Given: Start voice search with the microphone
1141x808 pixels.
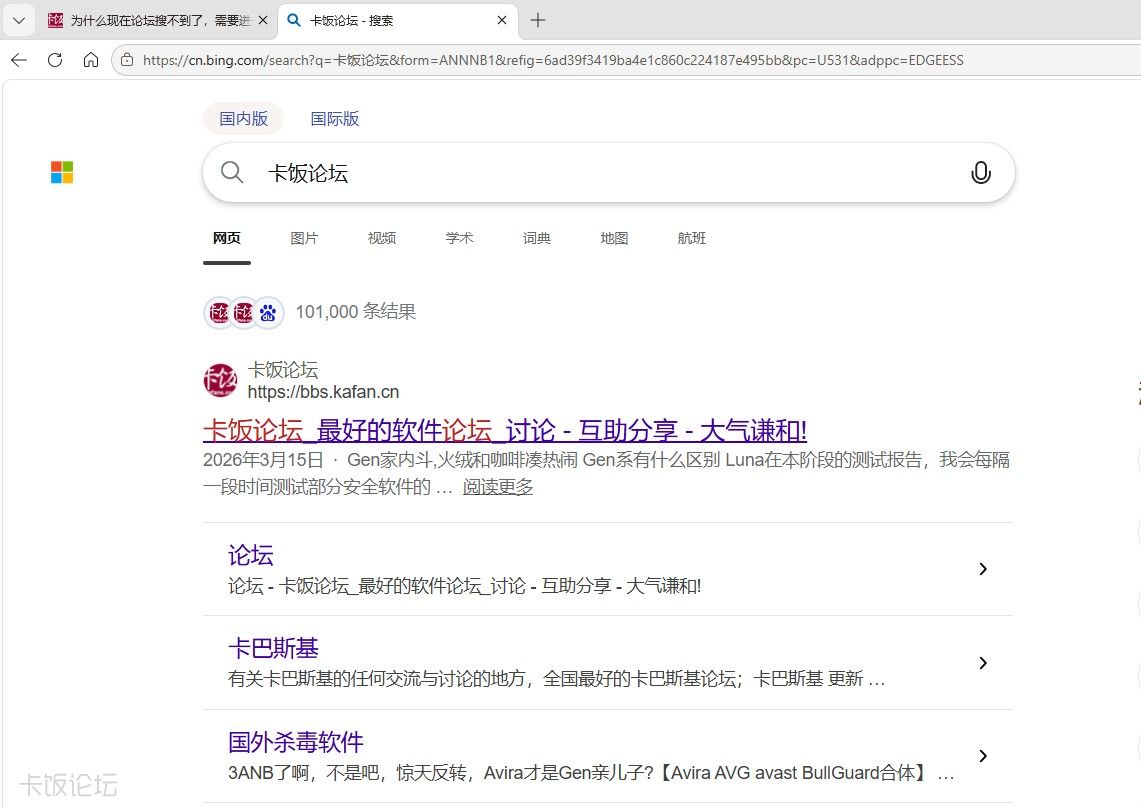Looking at the screenshot, I should point(981,173).
